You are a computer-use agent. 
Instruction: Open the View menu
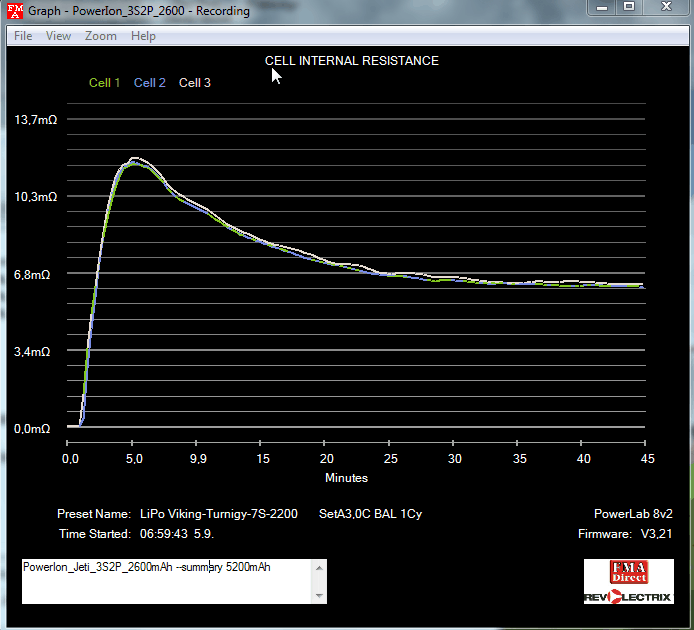coord(58,36)
